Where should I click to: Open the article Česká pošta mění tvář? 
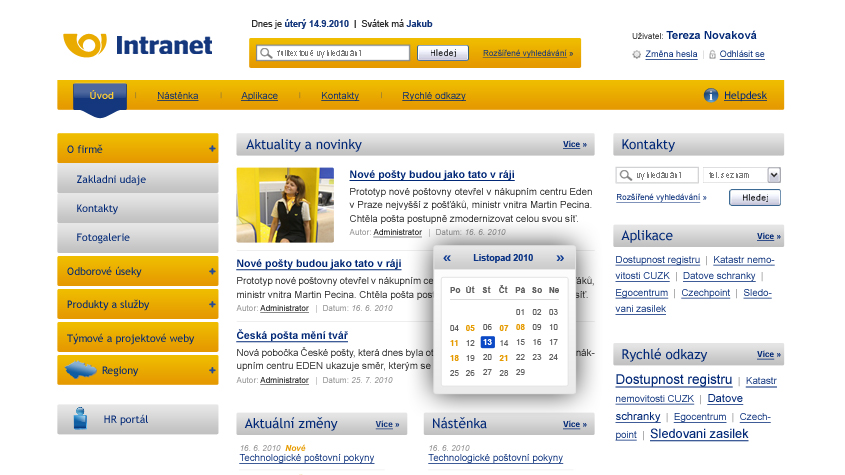292,335
